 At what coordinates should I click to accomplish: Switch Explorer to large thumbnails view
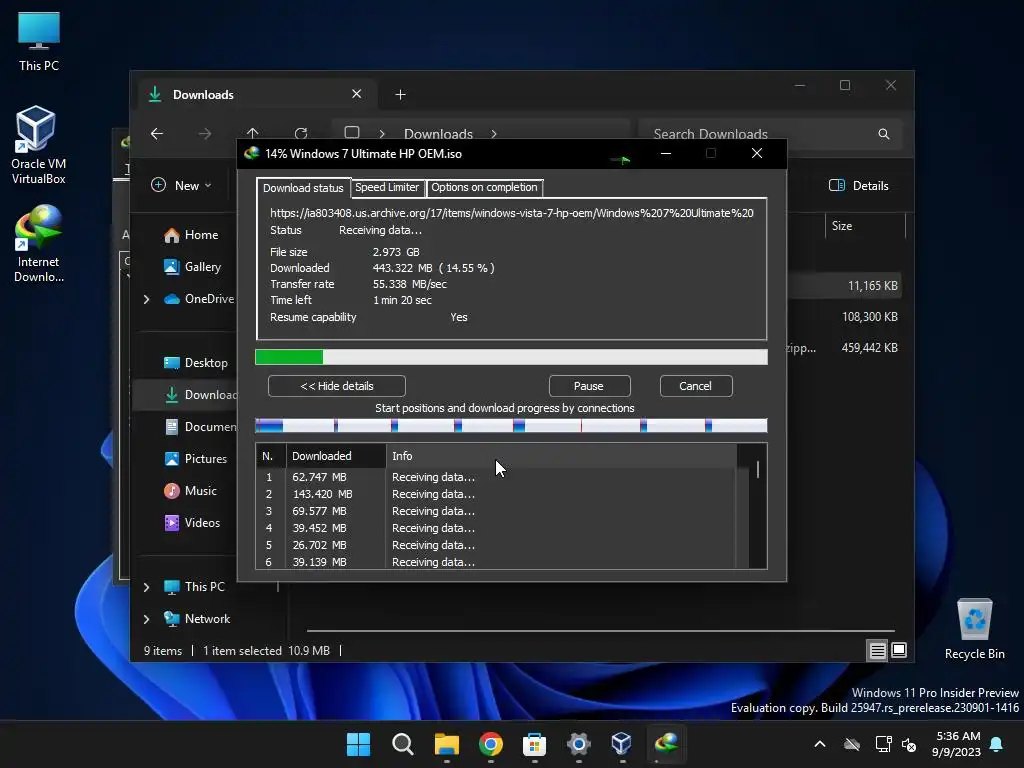(899, 650)
